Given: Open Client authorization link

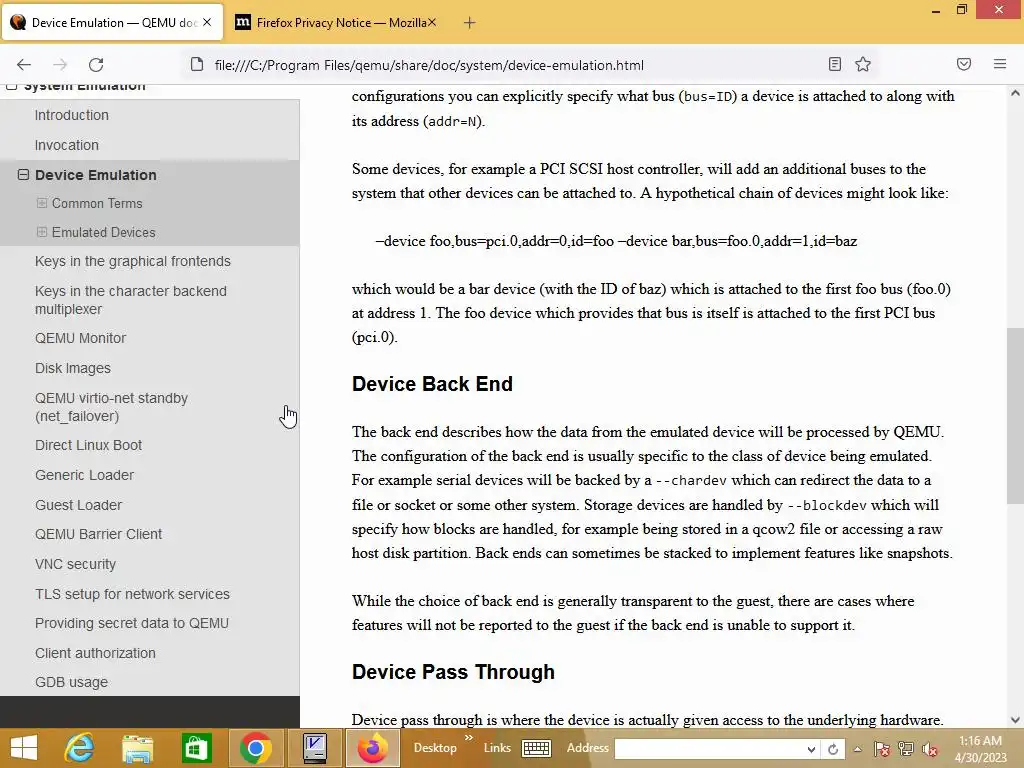Looking at the screenshot, I should 95,653.
